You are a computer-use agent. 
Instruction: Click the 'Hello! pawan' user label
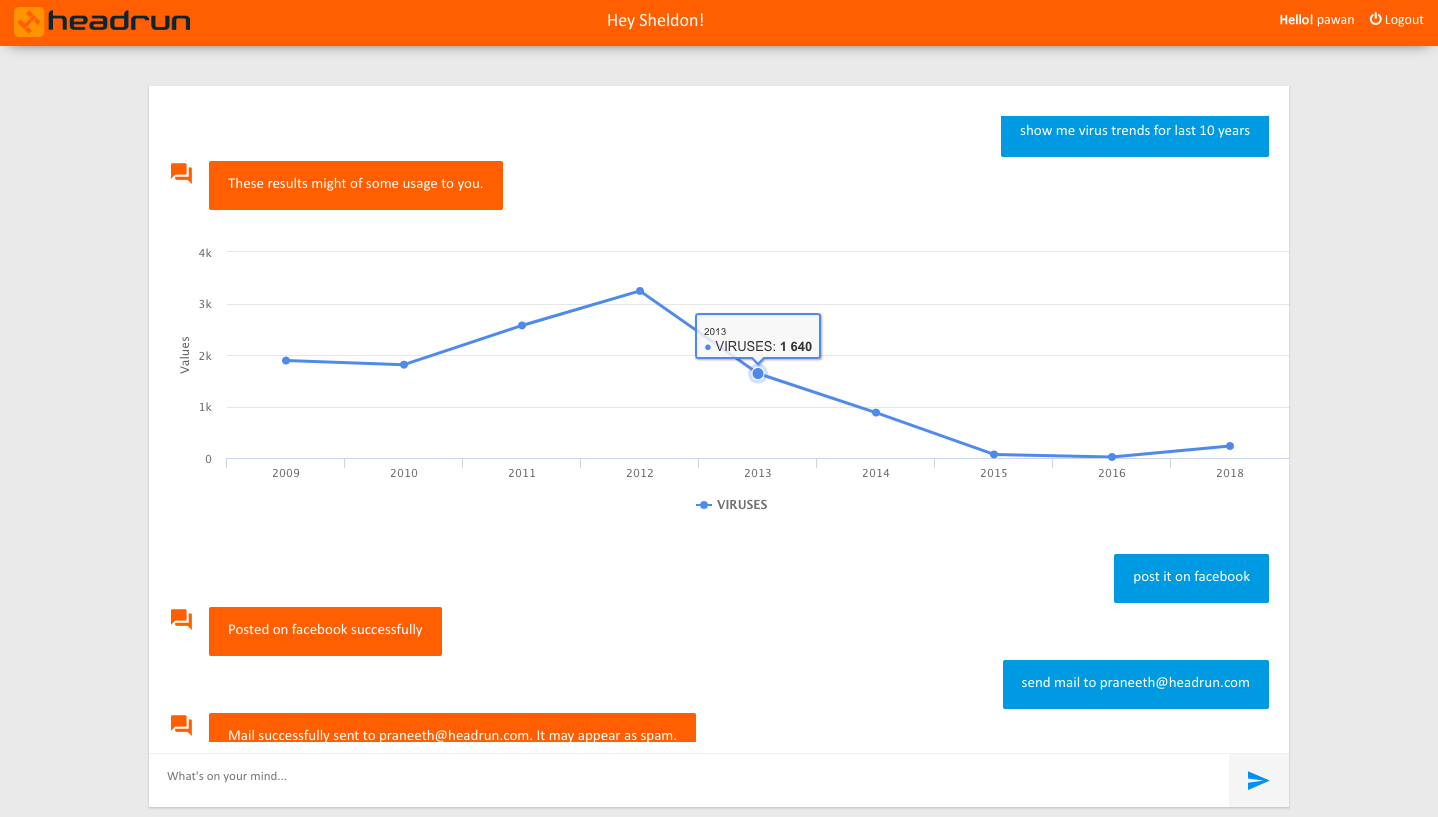point(1317,19)
